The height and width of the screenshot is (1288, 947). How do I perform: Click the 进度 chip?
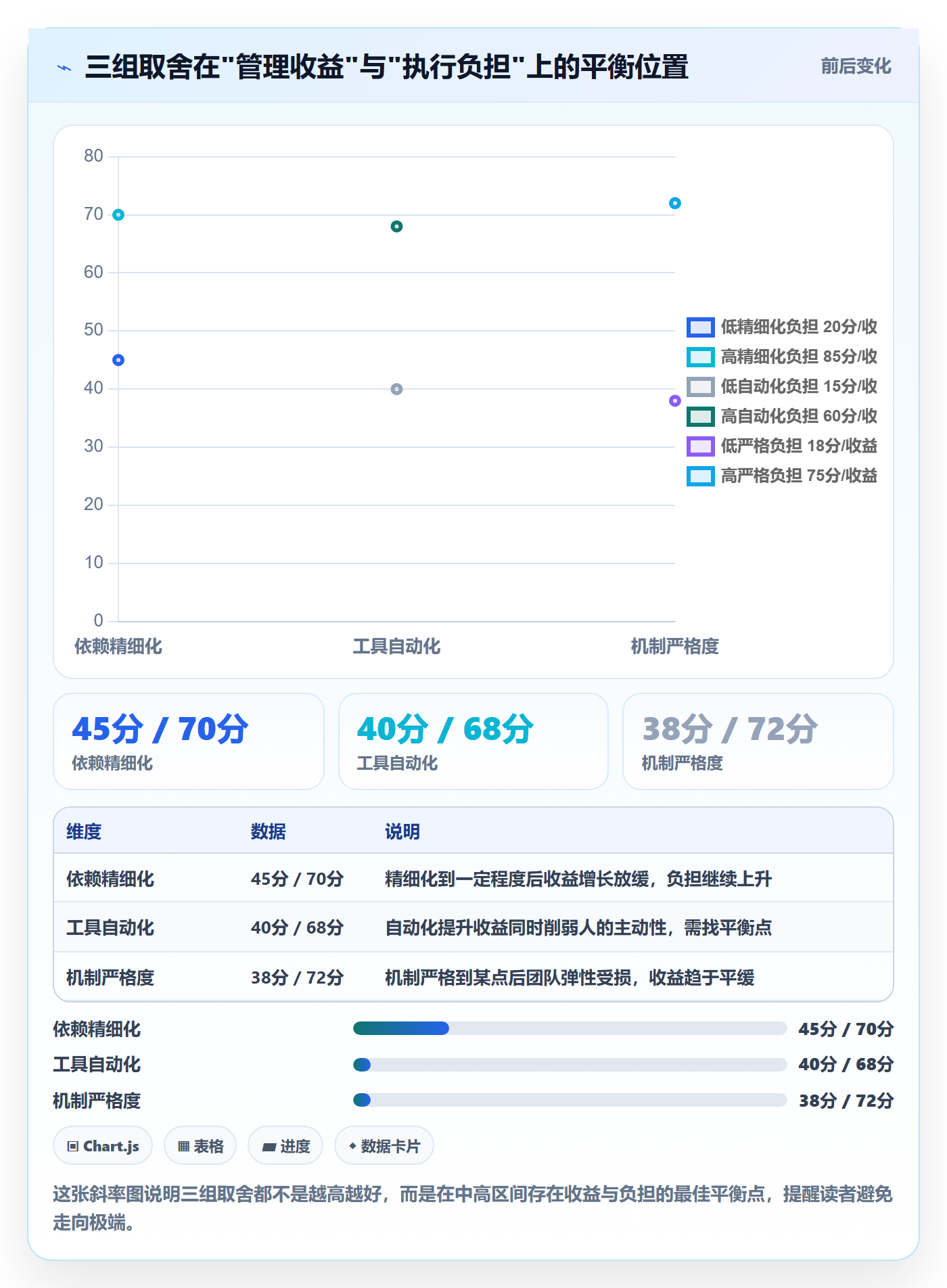point(285,1146)
